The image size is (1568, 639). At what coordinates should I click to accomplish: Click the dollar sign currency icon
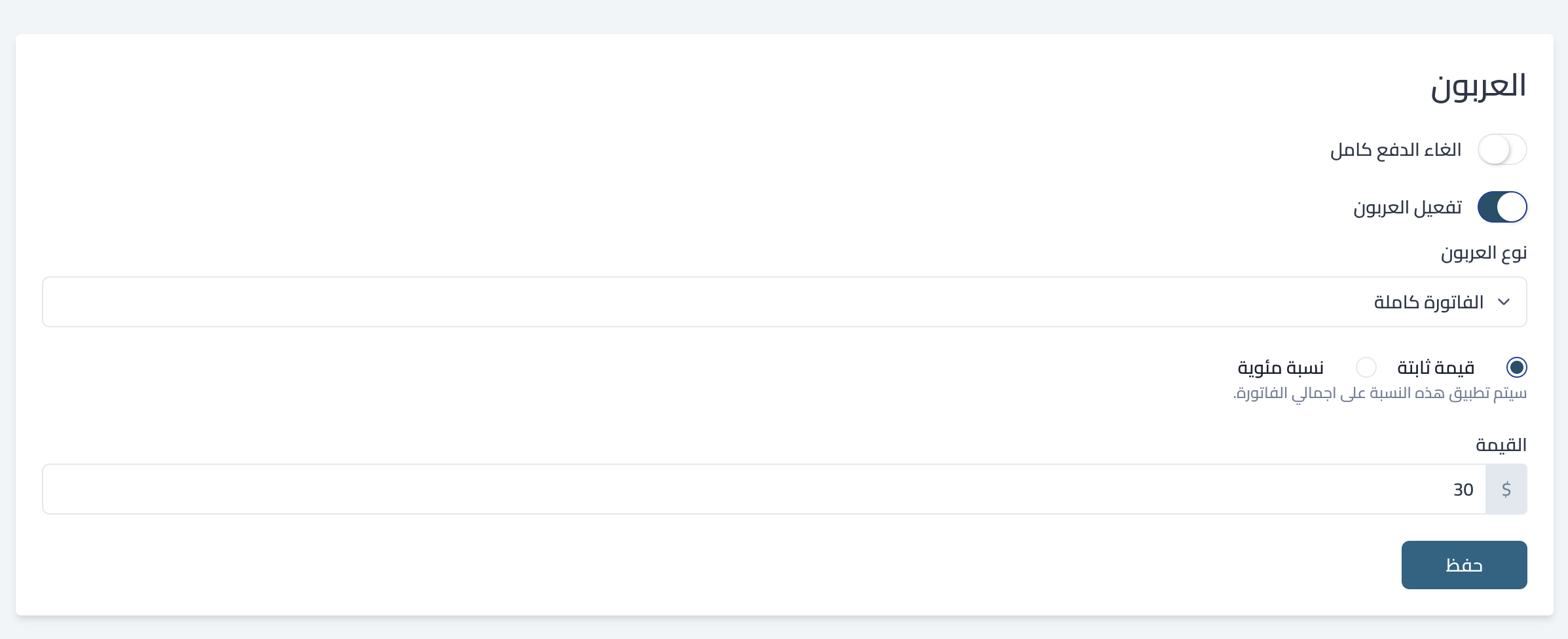coord(1506,489)
